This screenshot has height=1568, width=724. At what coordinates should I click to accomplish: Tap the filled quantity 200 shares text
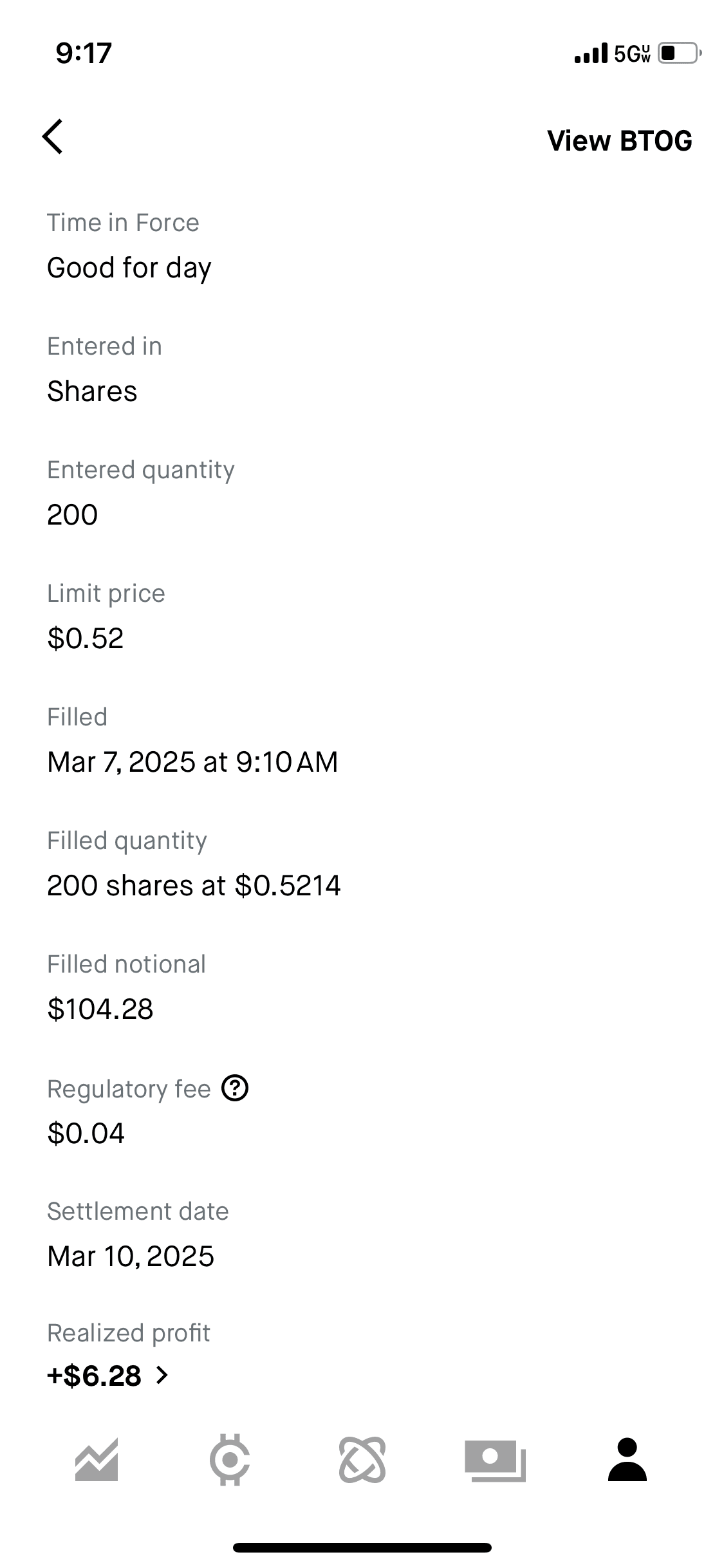(x=194, y=885)
